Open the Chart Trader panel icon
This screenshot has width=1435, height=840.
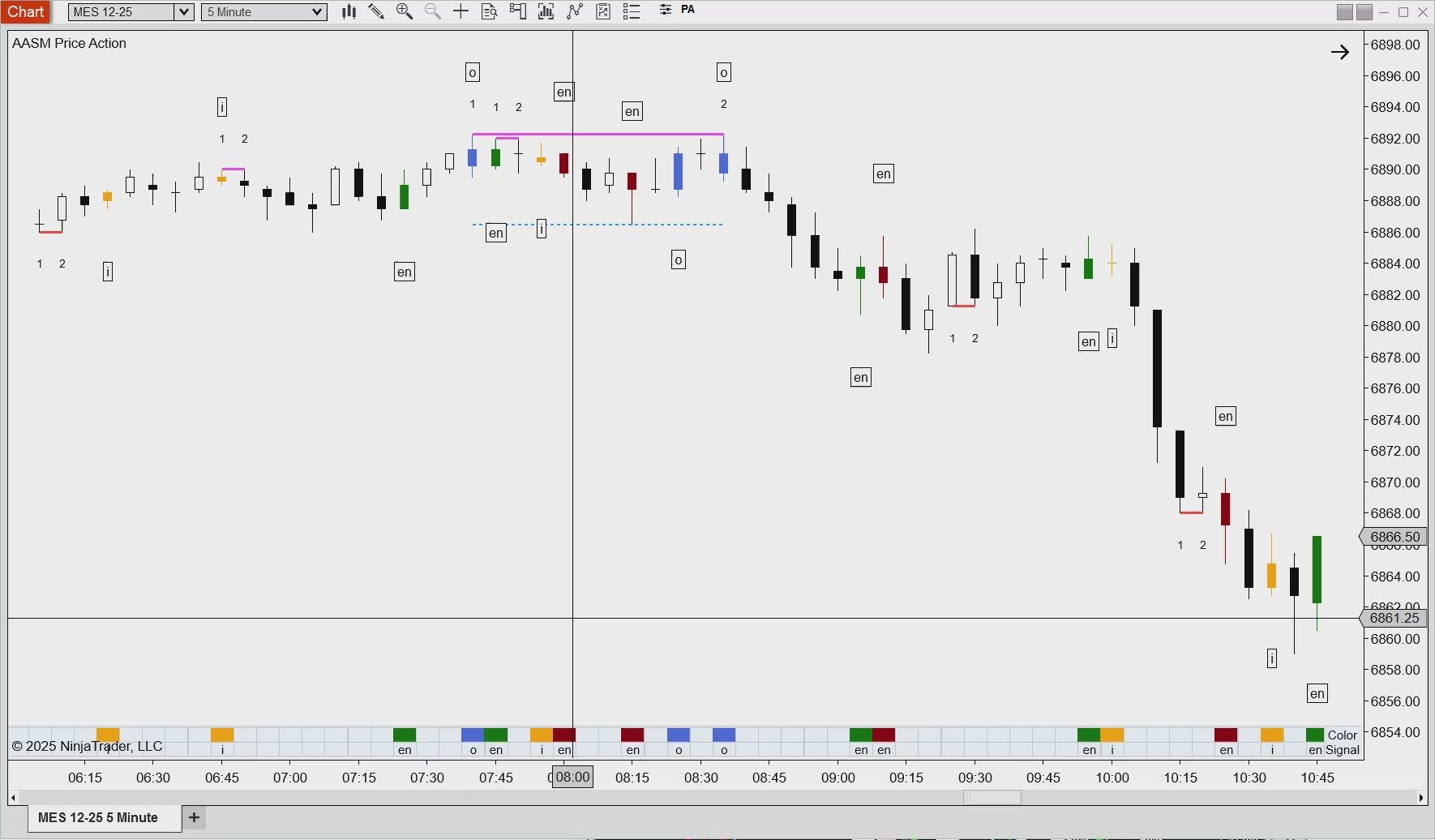click(x=517, y=11)
